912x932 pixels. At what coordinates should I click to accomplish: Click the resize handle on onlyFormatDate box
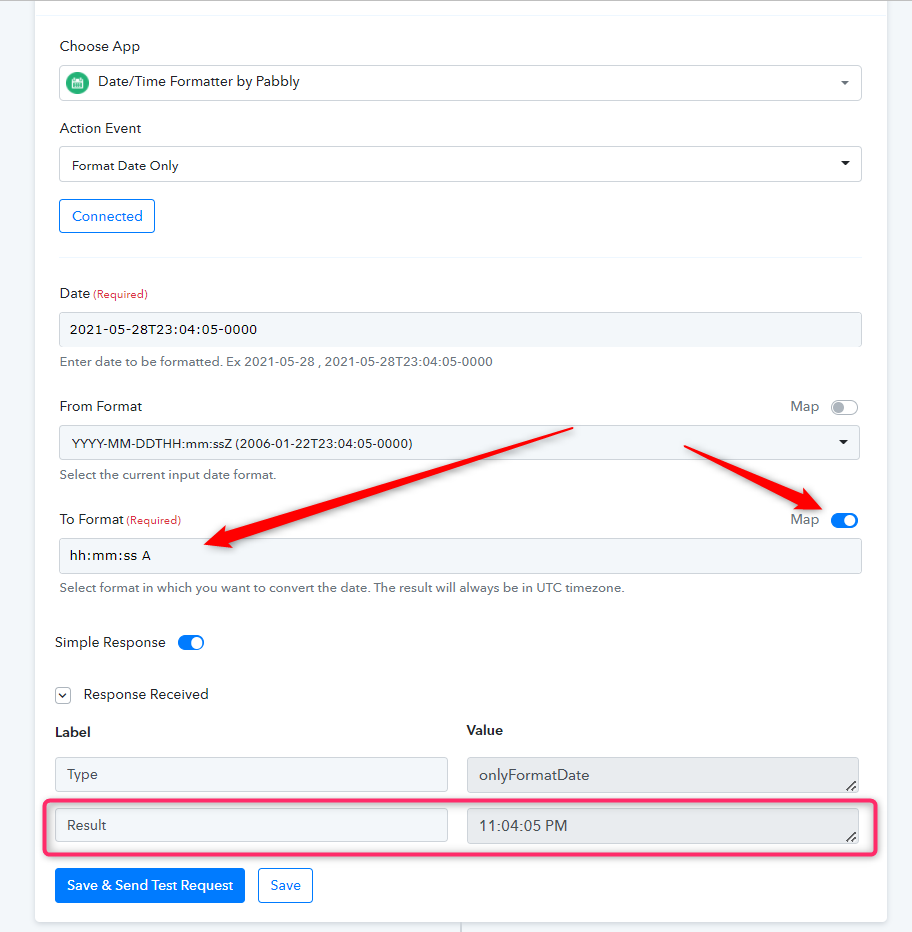click(x=851, y=786)
